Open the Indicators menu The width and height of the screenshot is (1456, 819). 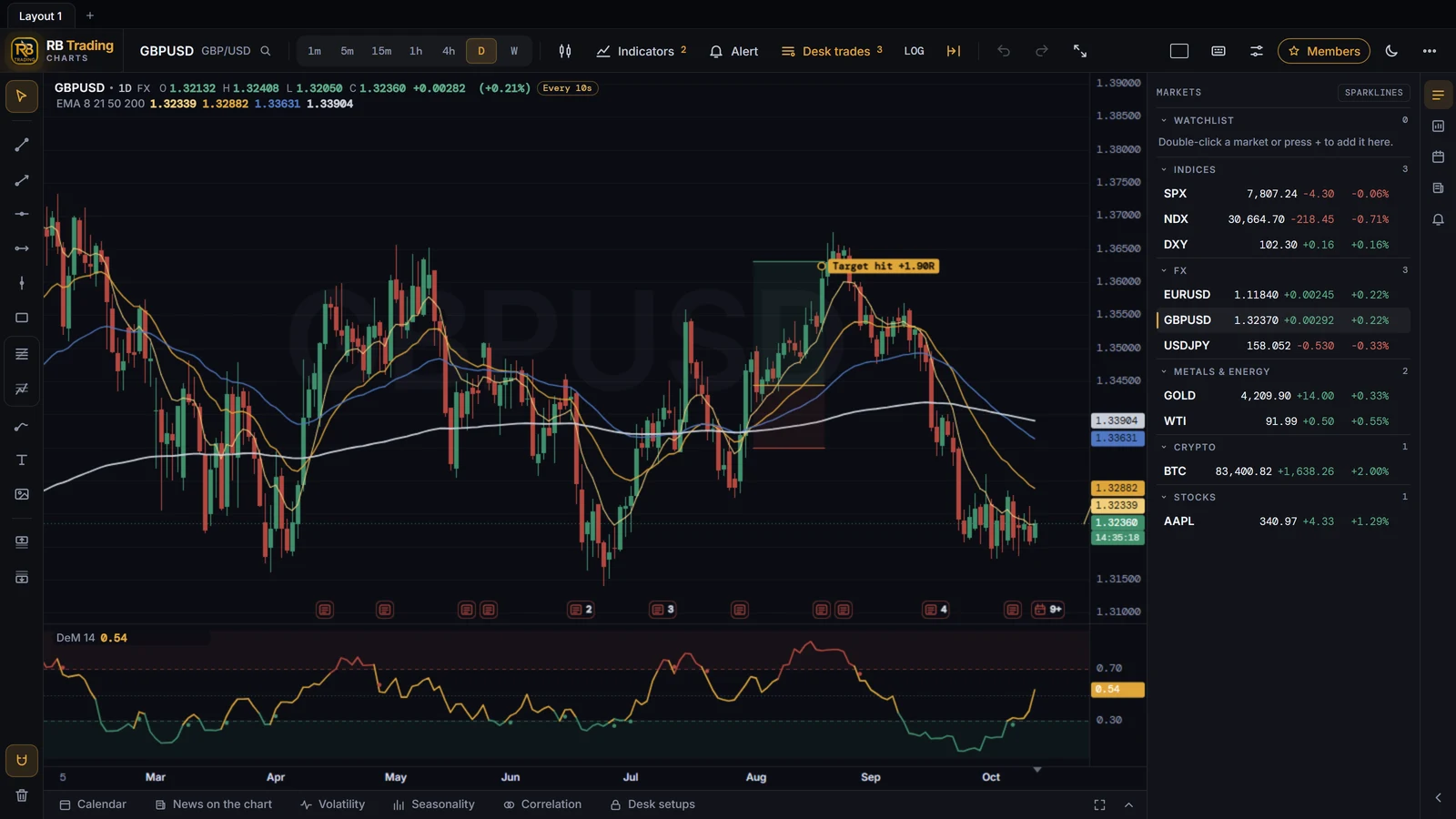click(642, 51)
